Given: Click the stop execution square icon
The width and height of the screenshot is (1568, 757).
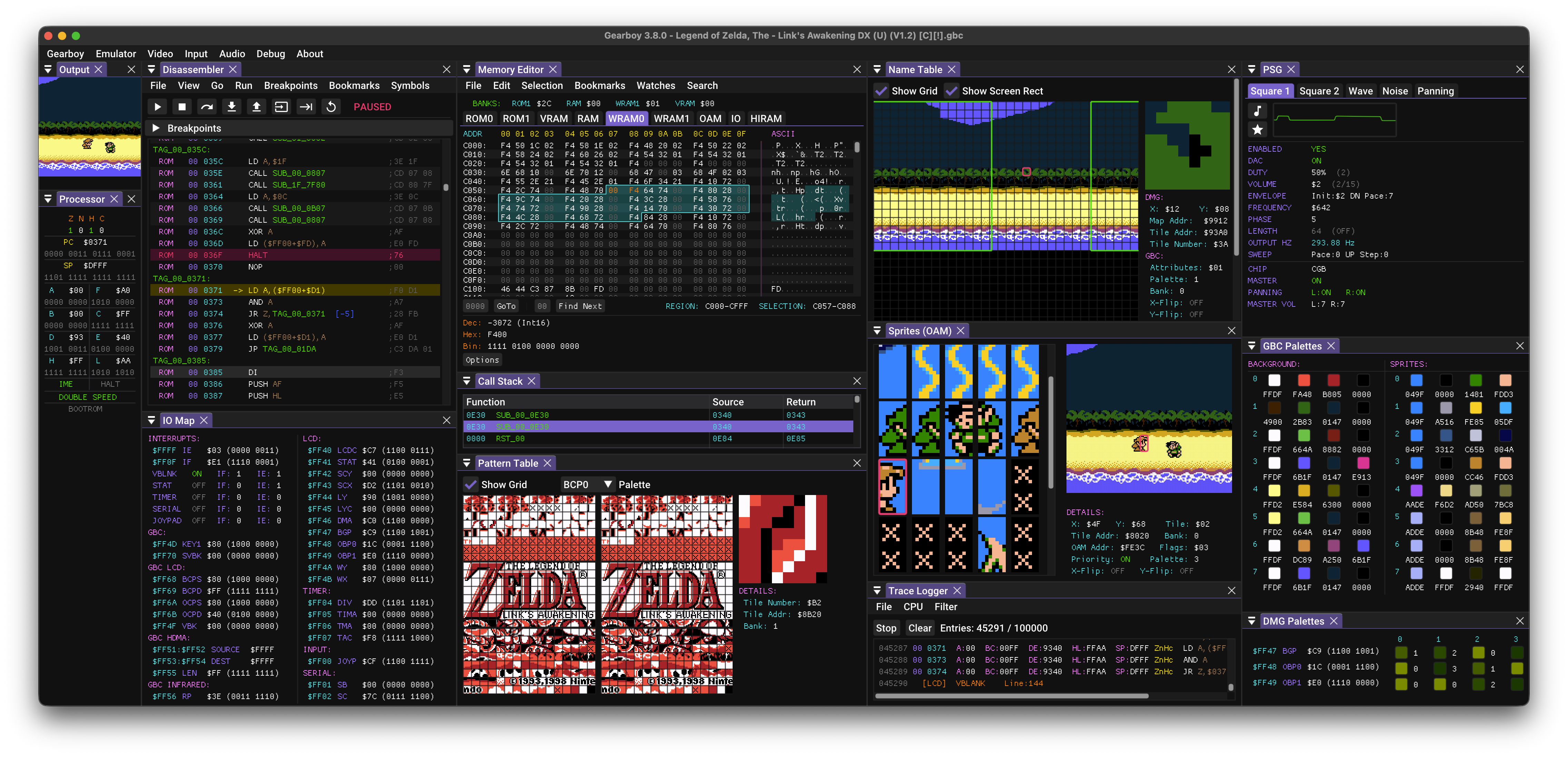Looking at the screenshot, I should click(182, 107).
